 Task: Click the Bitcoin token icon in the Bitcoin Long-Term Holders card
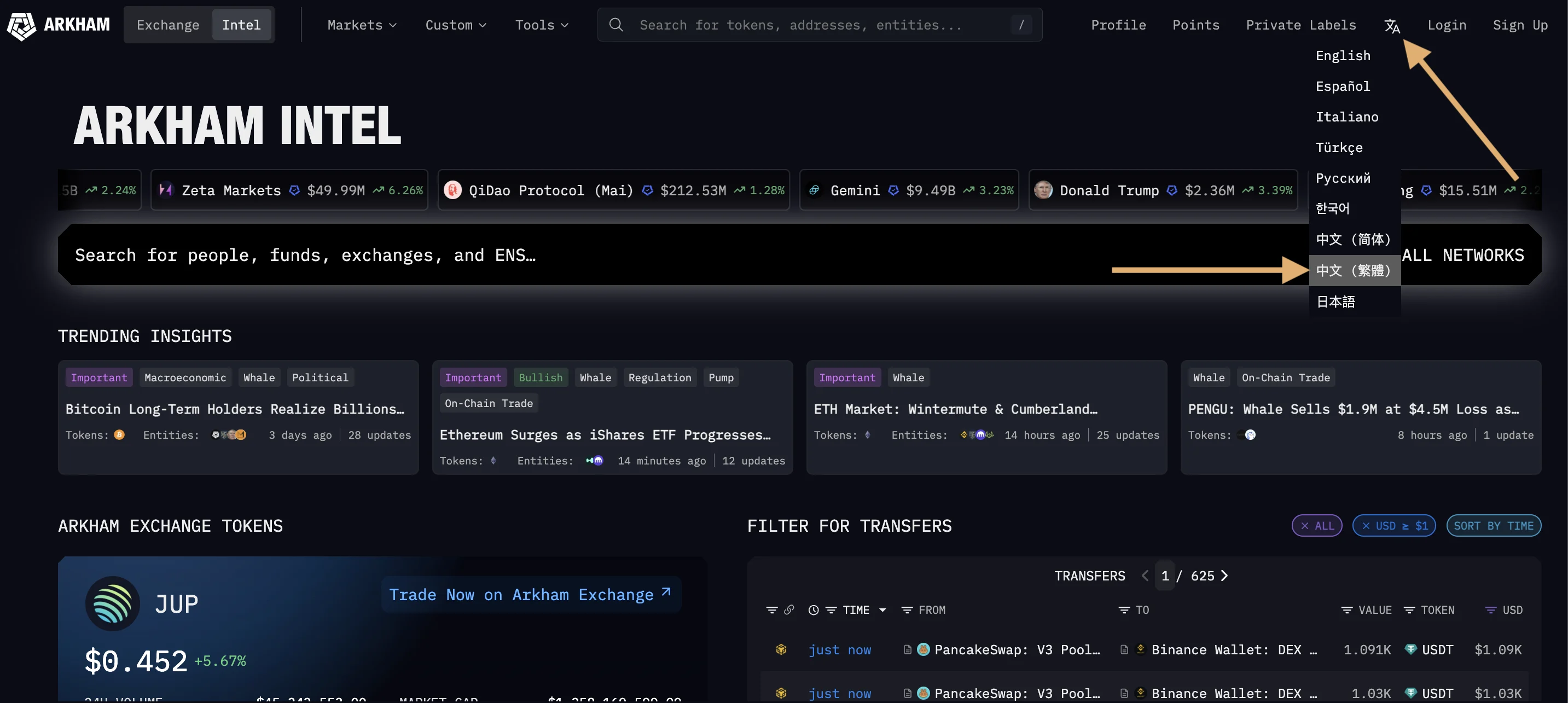click(x=119, y=434)
